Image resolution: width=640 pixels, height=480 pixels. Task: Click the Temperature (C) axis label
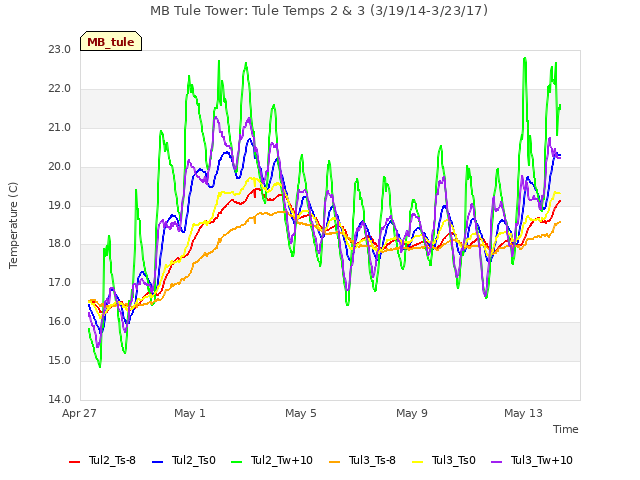pos(13,225)
